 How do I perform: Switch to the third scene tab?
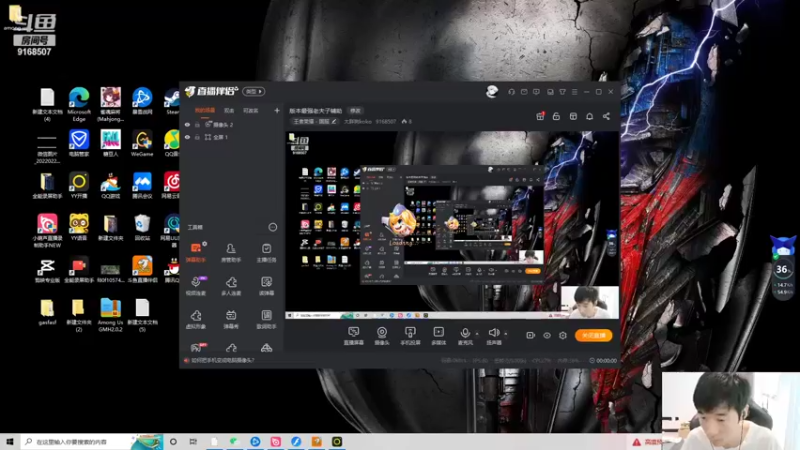[250, 111]
